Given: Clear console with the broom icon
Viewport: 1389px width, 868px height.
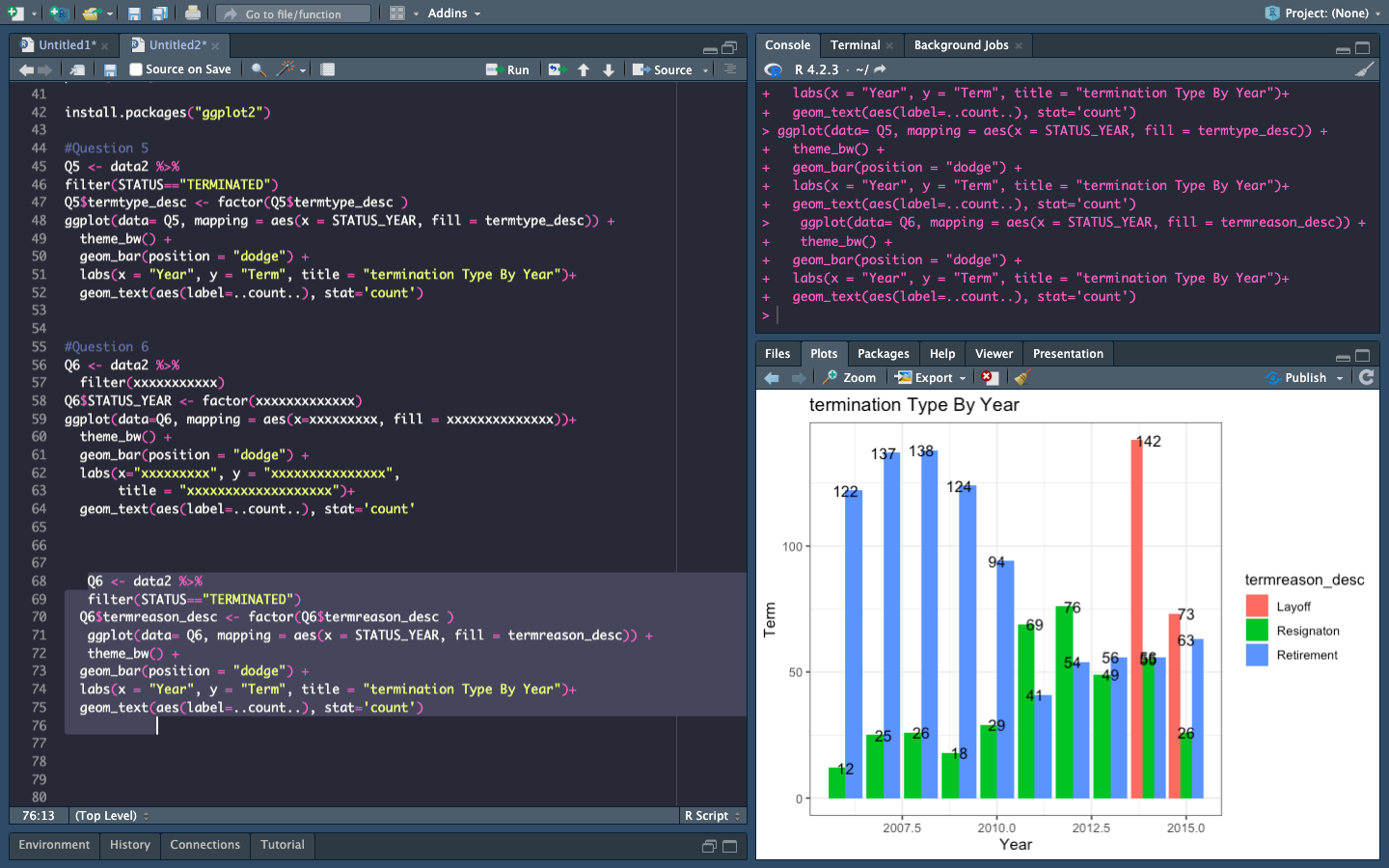Looking at the screenshot, I should point(1364,69).
